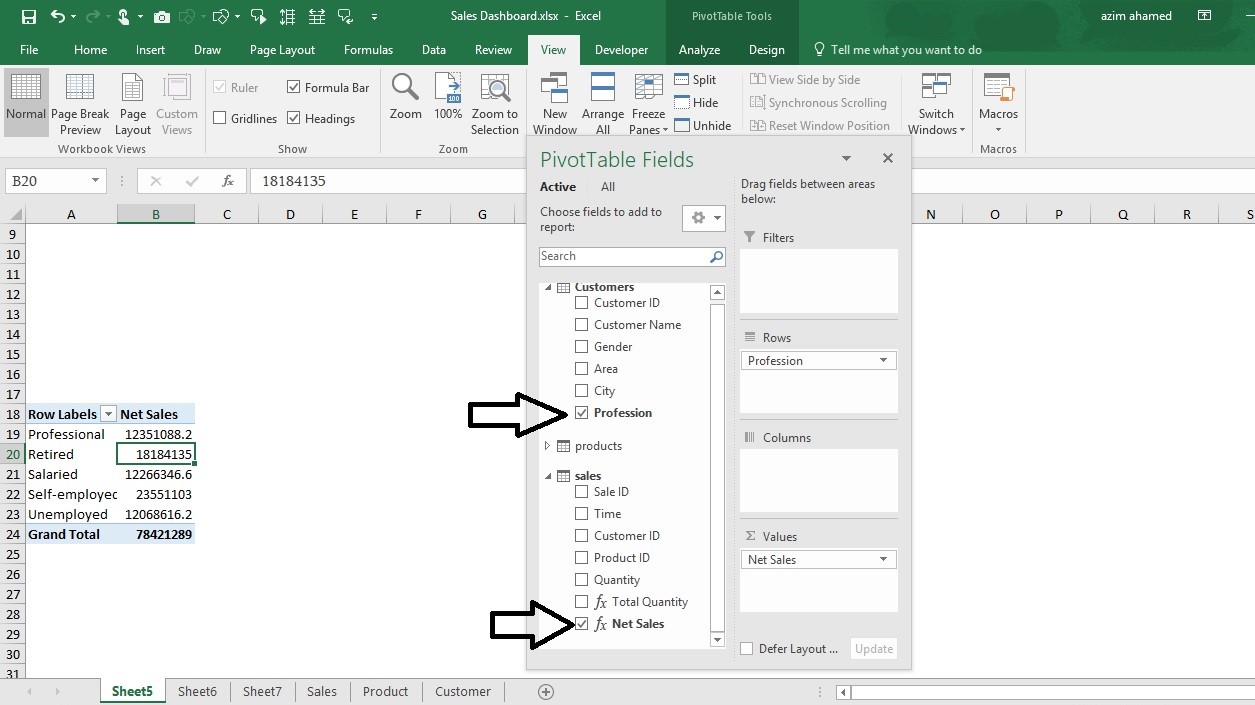This screenshot has width=1255, height=705.
Task: Click the azim ahamed account name
Action: tap(1136, 16)
